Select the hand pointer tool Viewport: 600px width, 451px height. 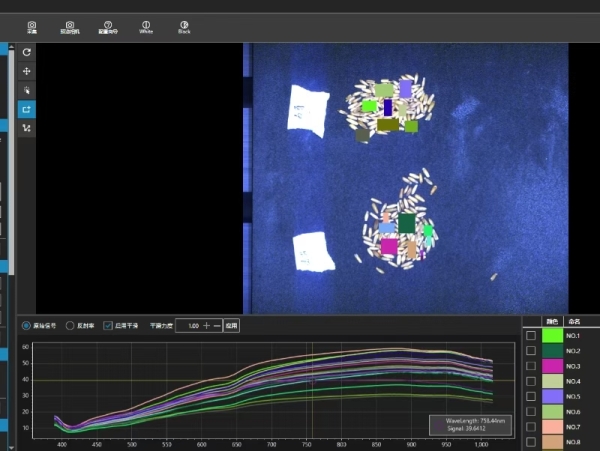pyautogui.click(x=26, y=90)
